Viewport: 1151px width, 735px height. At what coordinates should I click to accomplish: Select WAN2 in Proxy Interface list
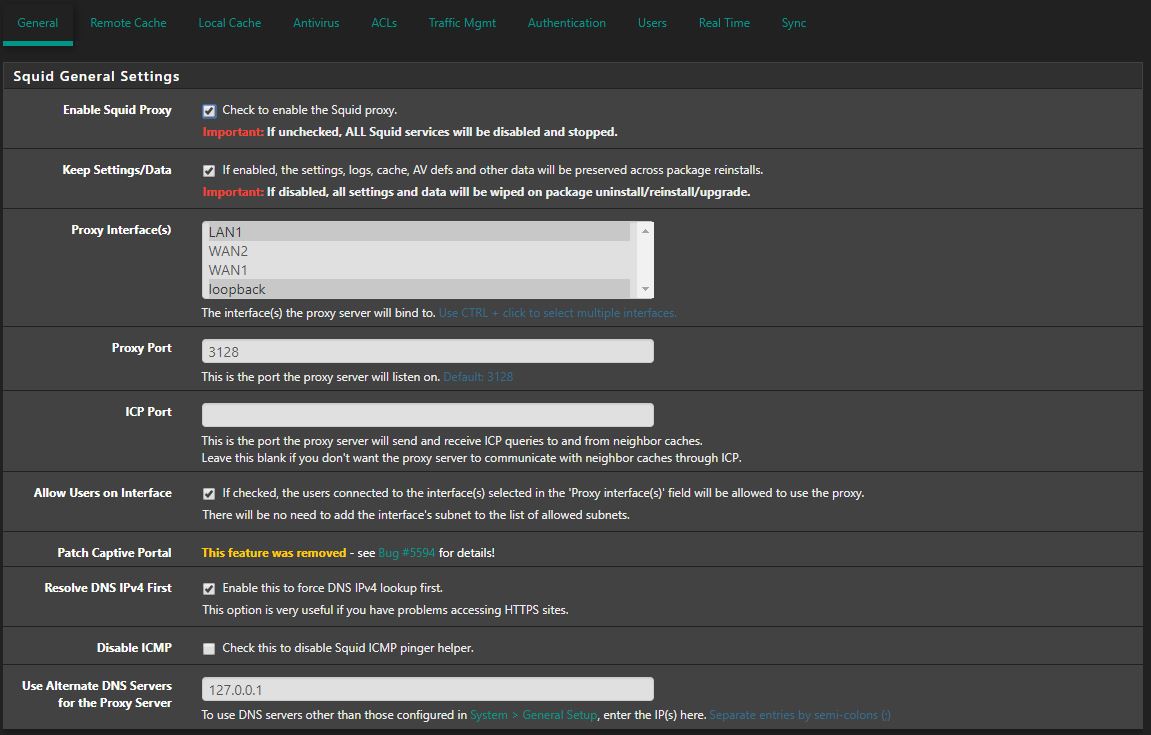tap(418, 251)
